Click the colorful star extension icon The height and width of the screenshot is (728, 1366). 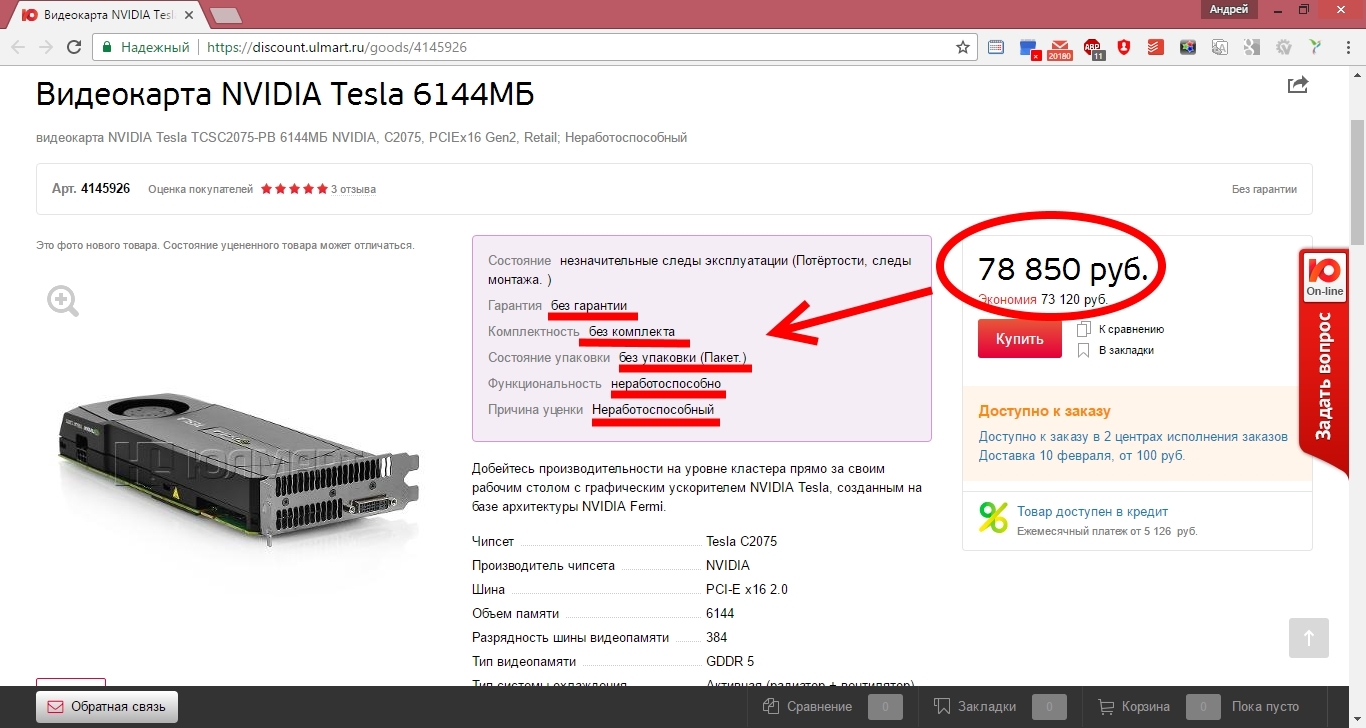1188,47
